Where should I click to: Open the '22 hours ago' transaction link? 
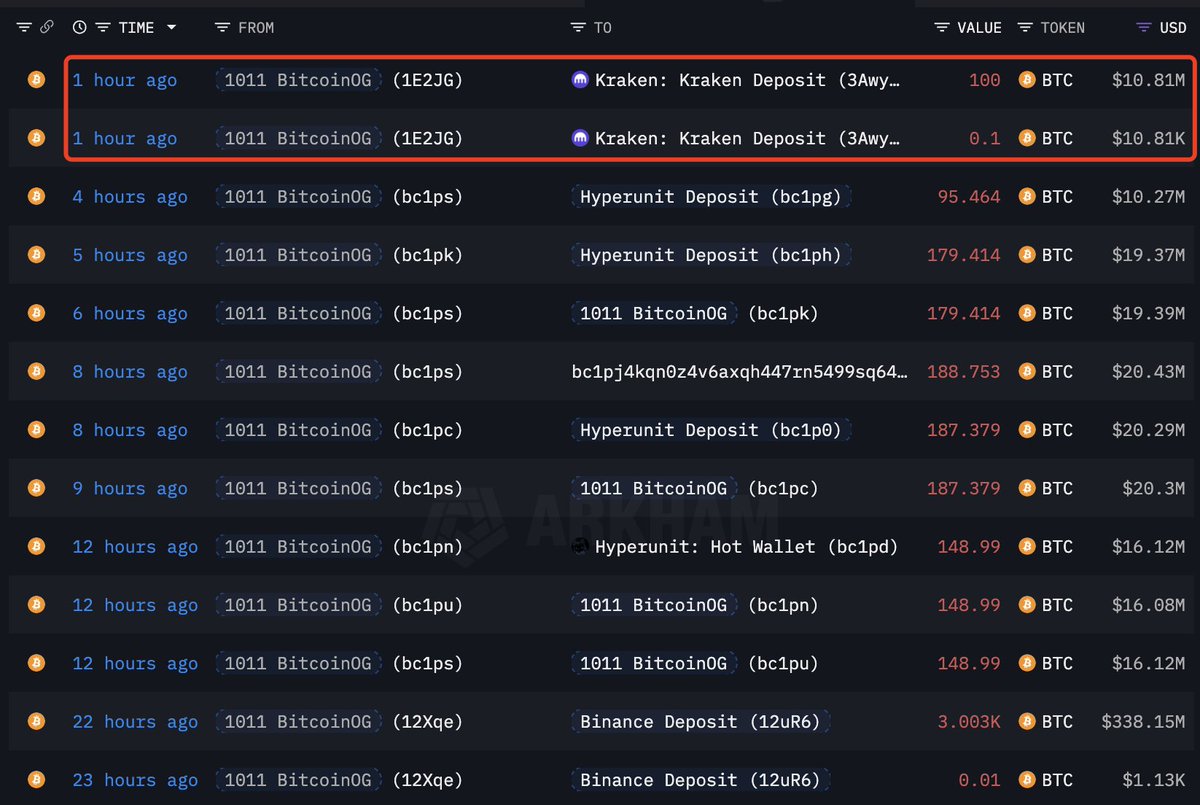[x=135, y=722]
